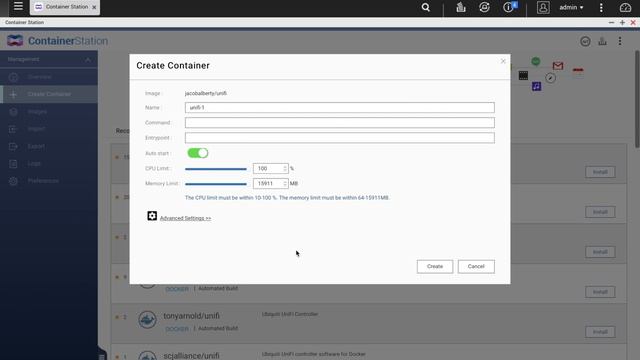
Task: Click the Name input field
Action: (x=340, y=107)
